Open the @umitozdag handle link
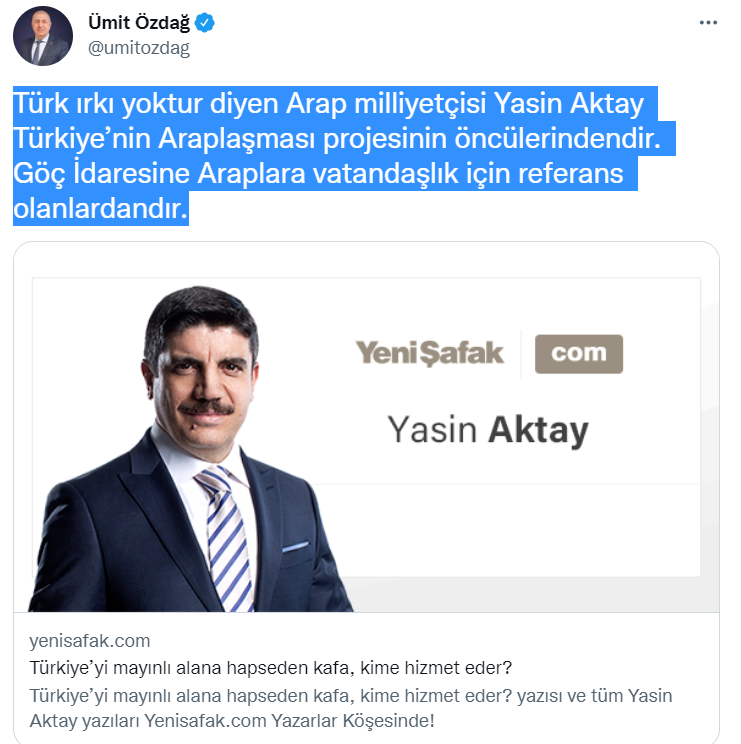The height and width of the screenshot is (744, 741). 139,48
